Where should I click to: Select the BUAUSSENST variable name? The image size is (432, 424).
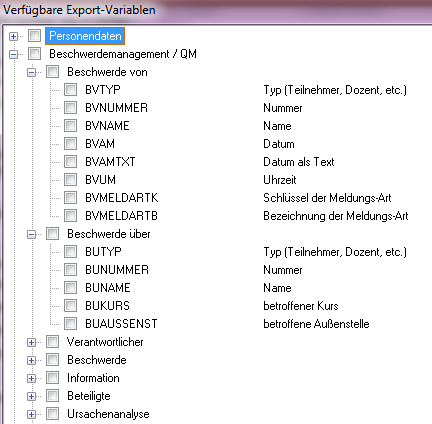[x=121, y=324]
